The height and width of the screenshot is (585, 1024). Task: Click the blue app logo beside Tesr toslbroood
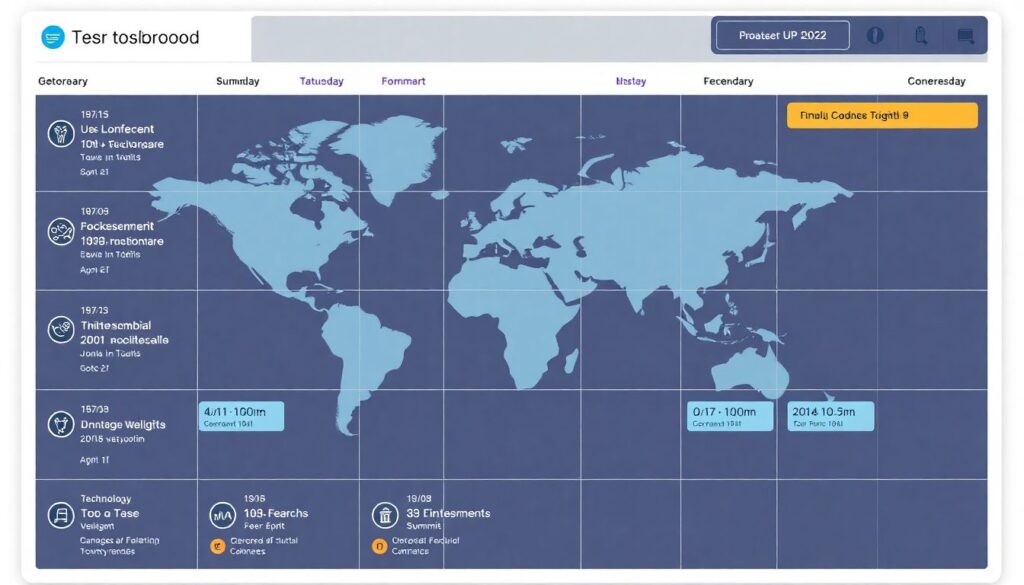click(52, 38)
